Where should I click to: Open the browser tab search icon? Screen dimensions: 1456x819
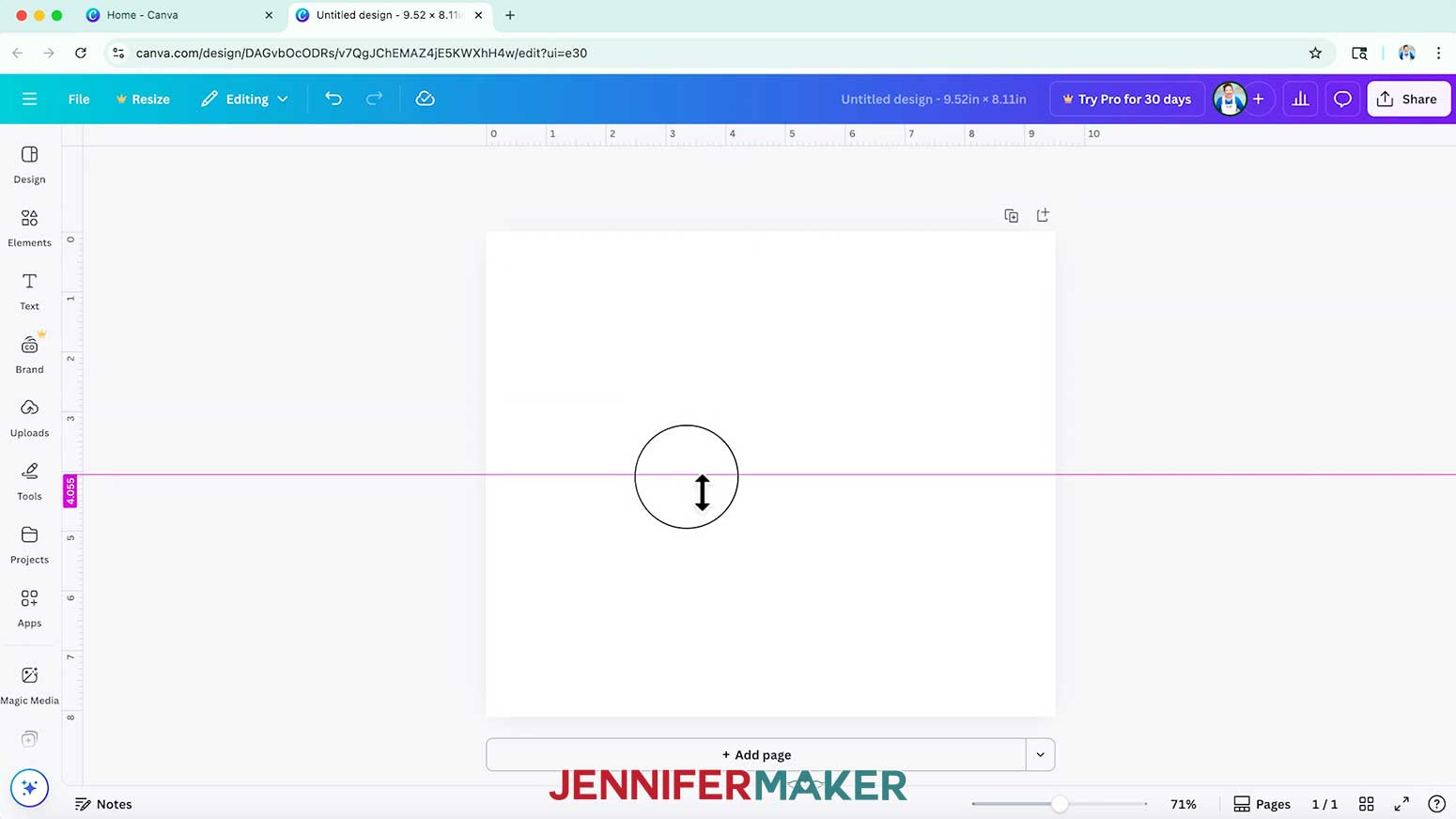1359,54
